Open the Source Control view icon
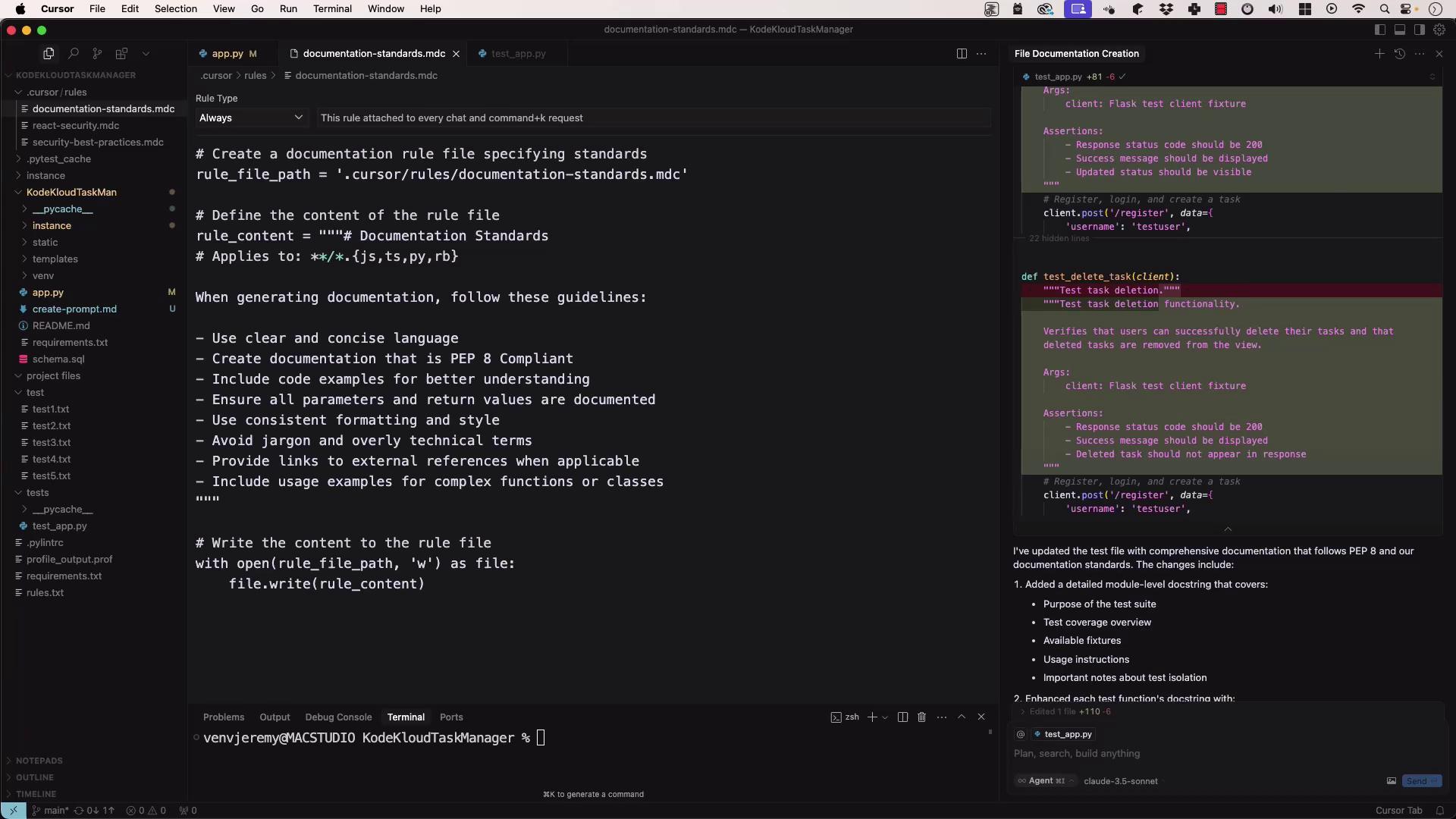 pos(97,54)
